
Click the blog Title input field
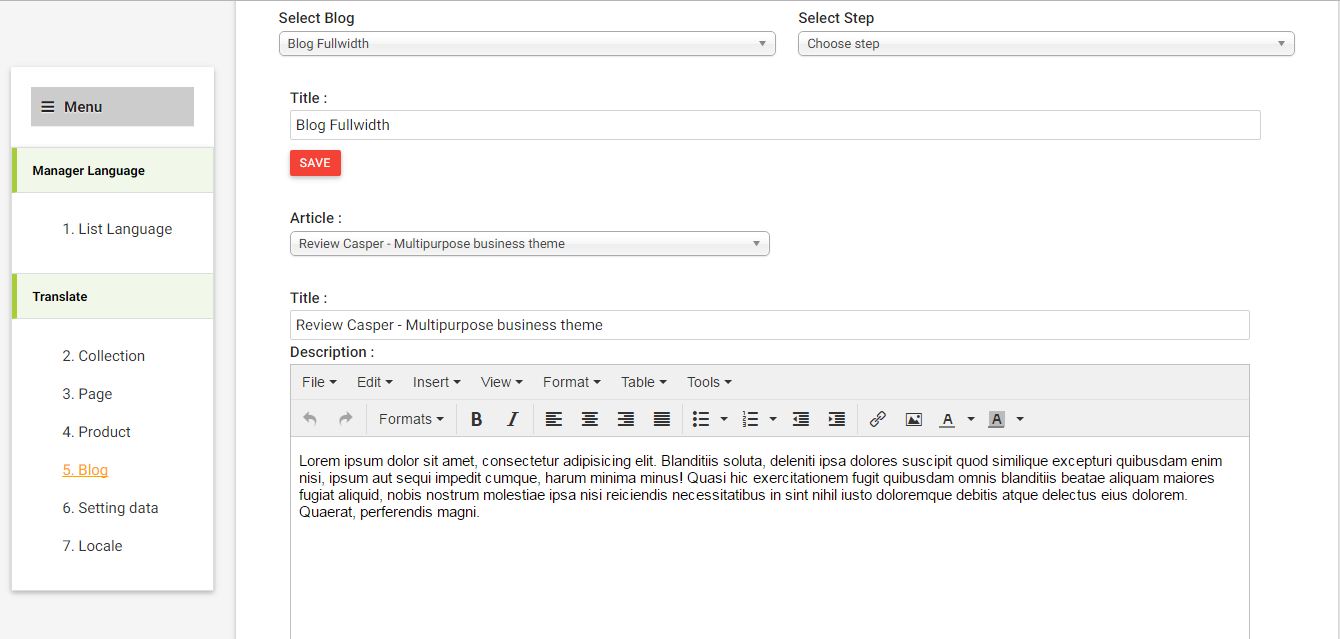tap(775, 125)
